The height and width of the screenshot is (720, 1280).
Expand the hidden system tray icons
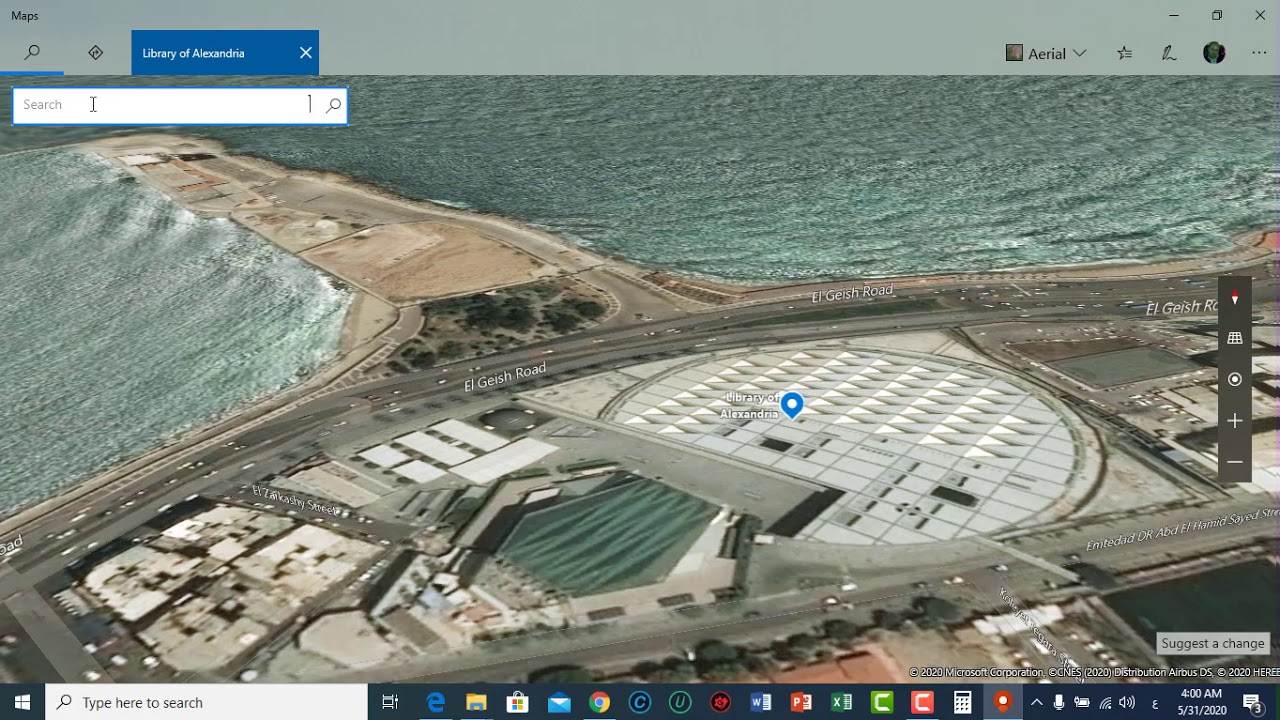pyautogui.click(x=1036, y=702)
